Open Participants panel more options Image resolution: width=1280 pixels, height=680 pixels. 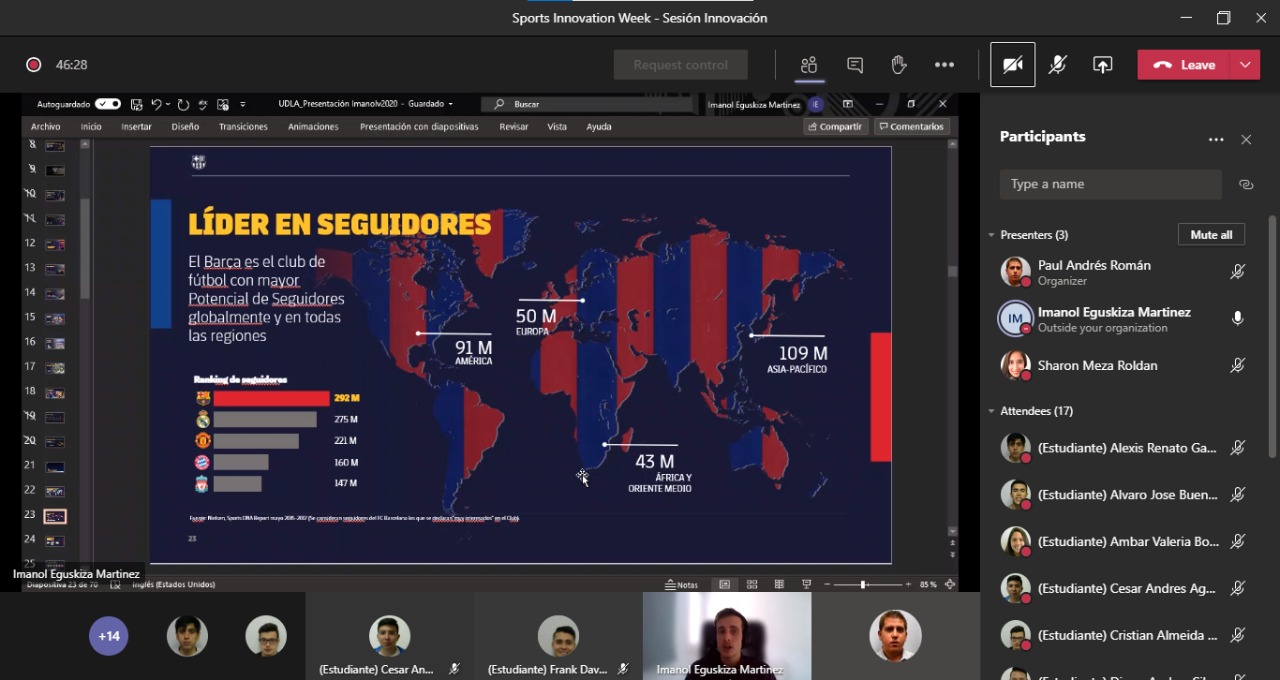1216,140
